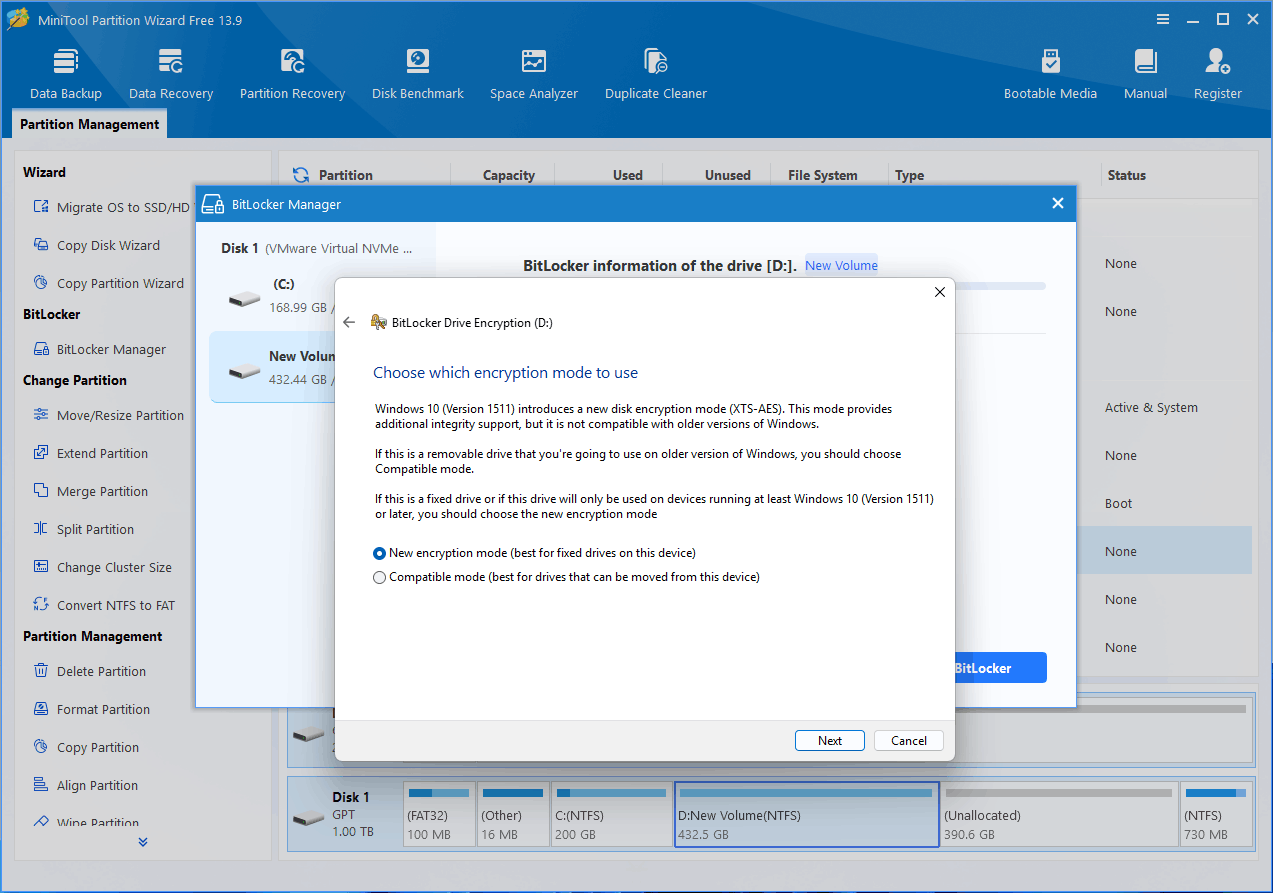Open Partition Recovery tool

(292, 75)
